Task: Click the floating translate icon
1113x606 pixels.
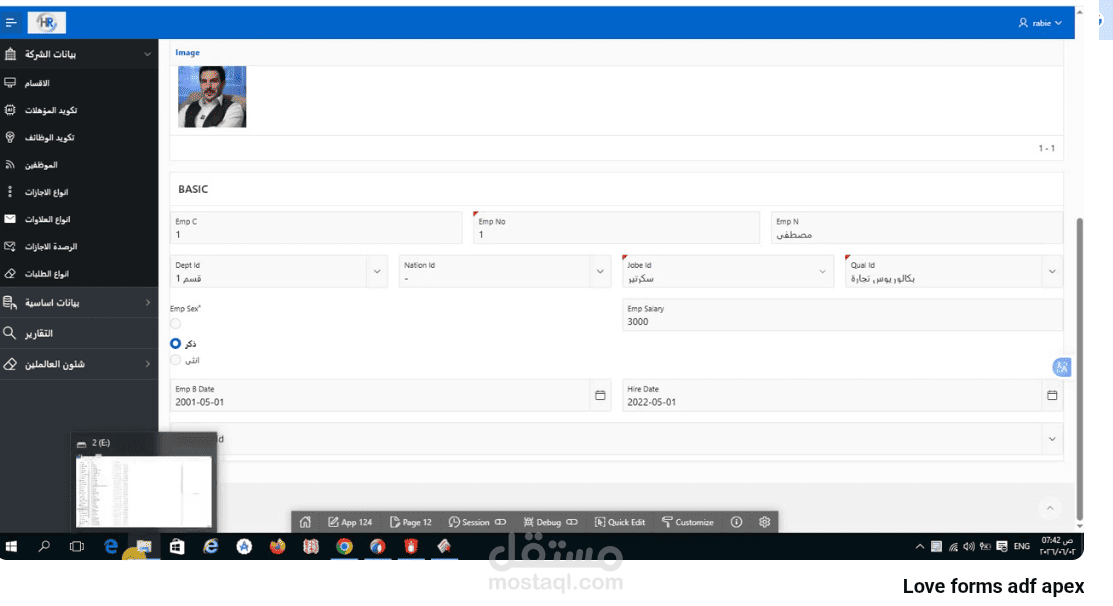Action: [1061, 367]
